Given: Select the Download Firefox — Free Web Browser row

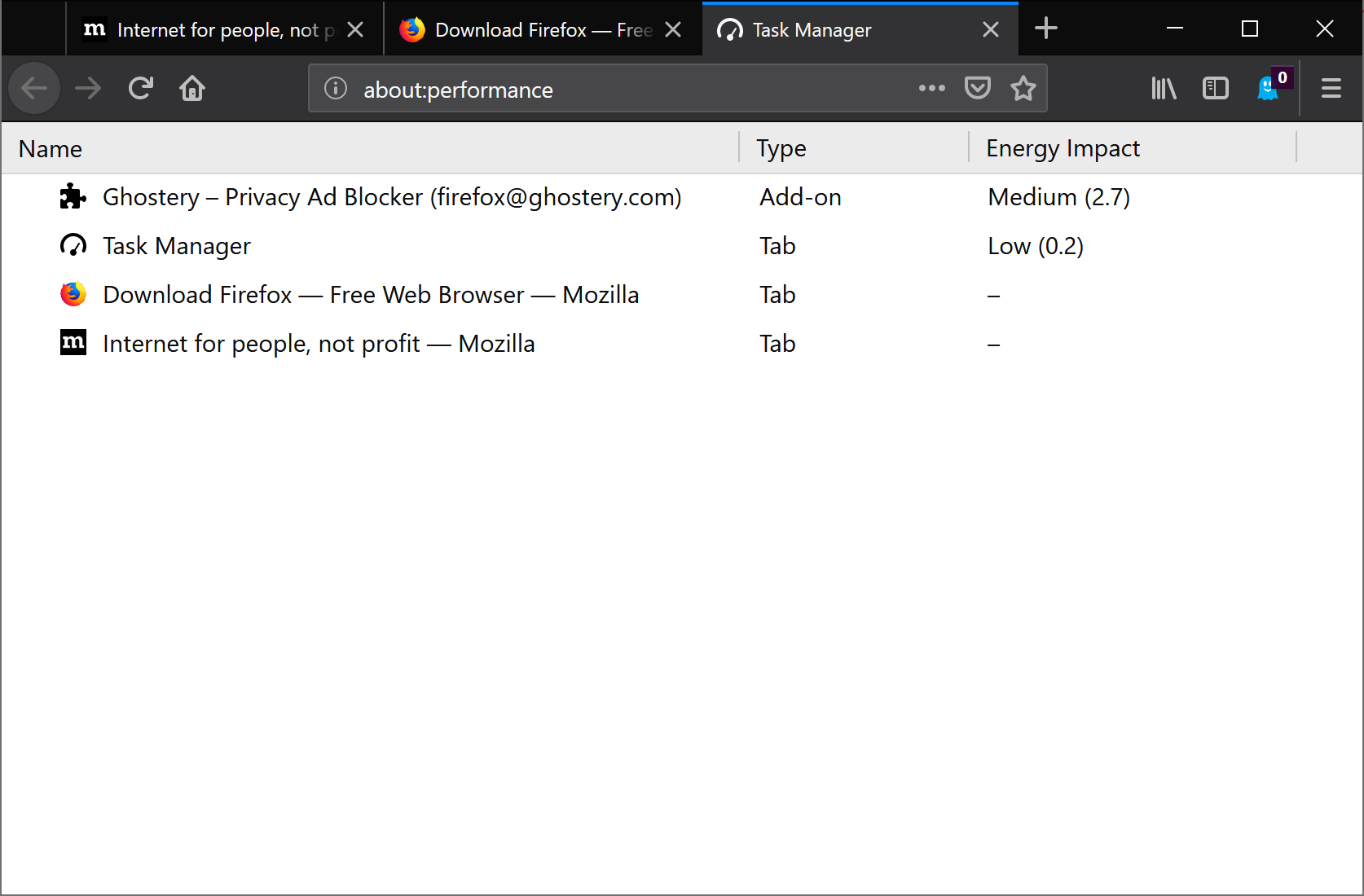Looking at the screenshot, I should pos(681,295).
